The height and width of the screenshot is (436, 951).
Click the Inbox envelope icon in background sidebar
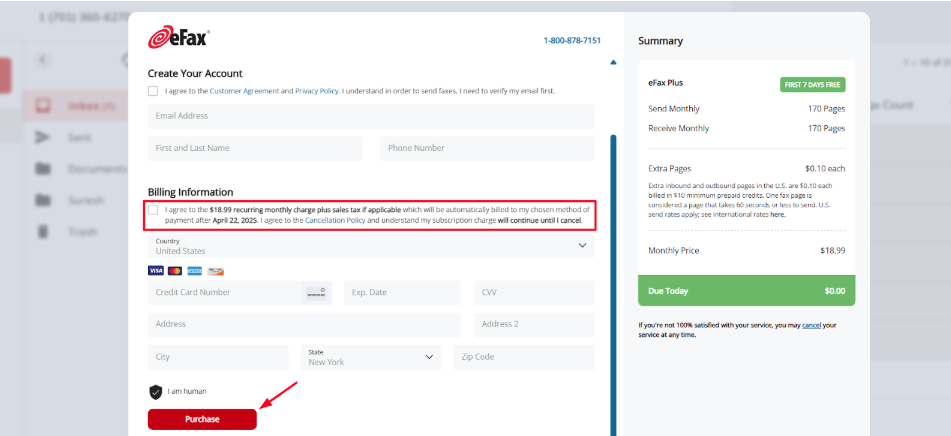point(42,106)
